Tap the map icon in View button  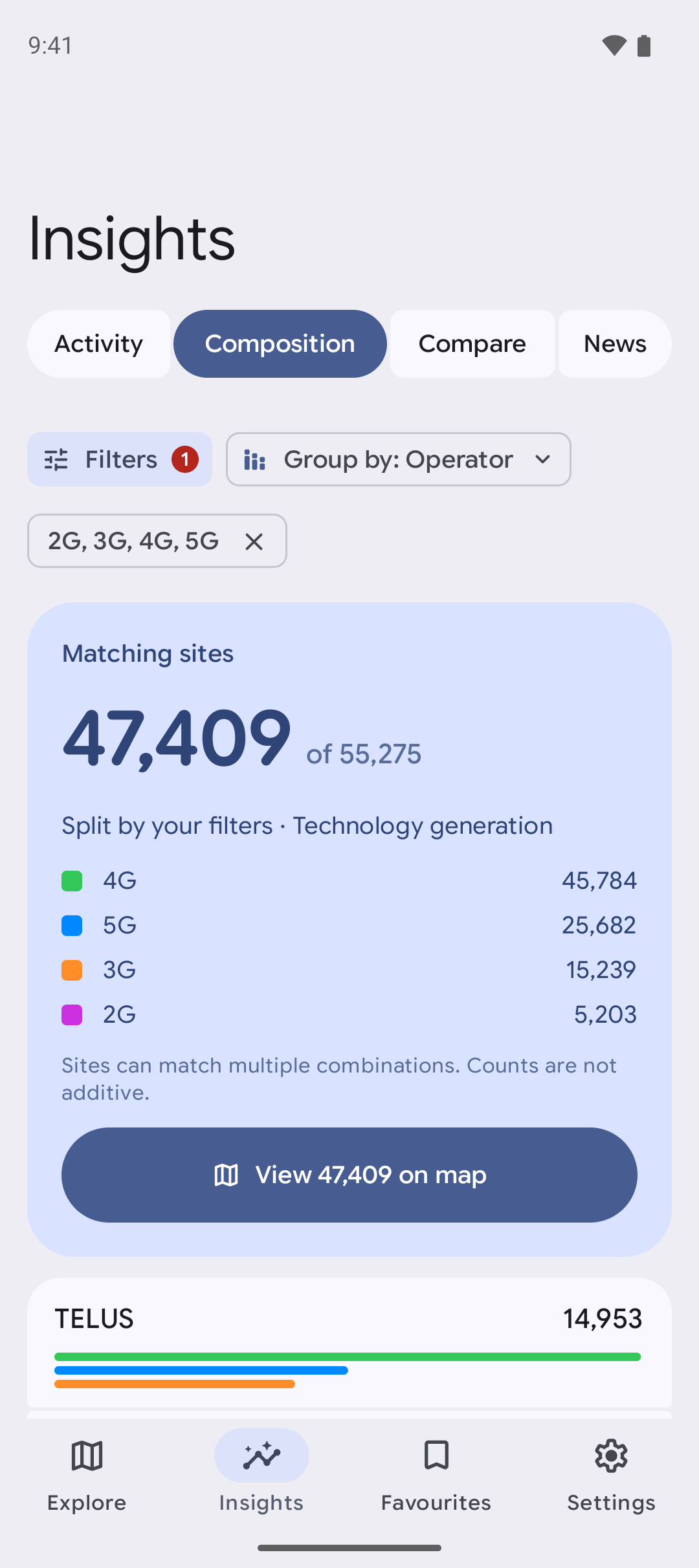tap(227, 1175)
